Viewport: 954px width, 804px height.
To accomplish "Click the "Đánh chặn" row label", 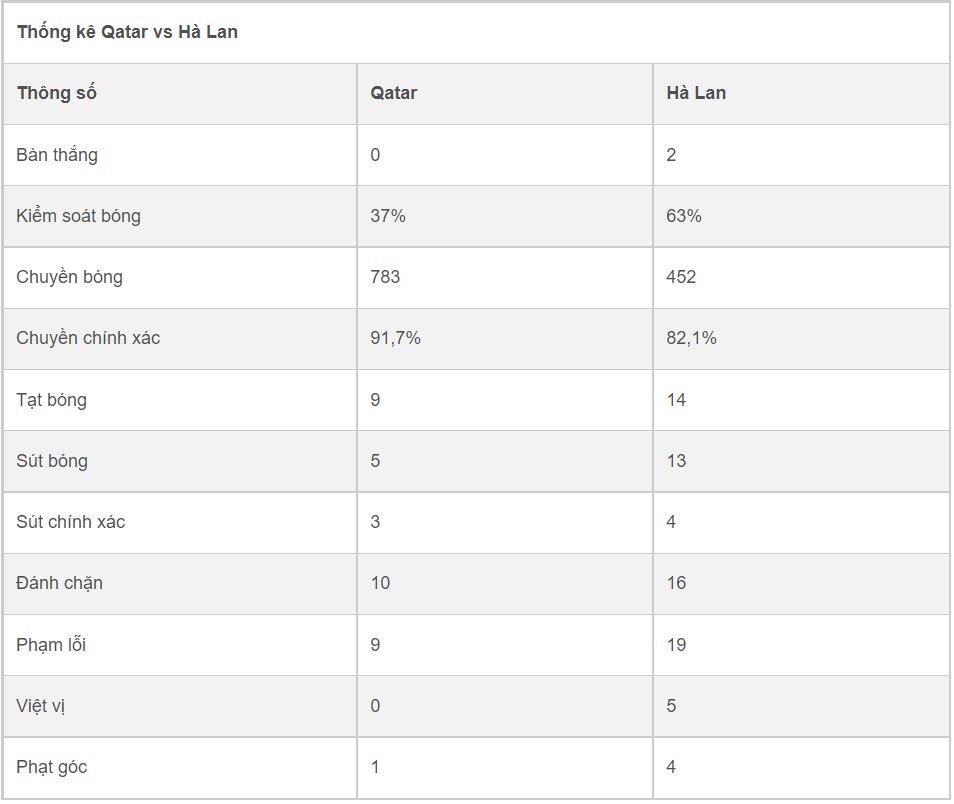I will click(59, 583).
